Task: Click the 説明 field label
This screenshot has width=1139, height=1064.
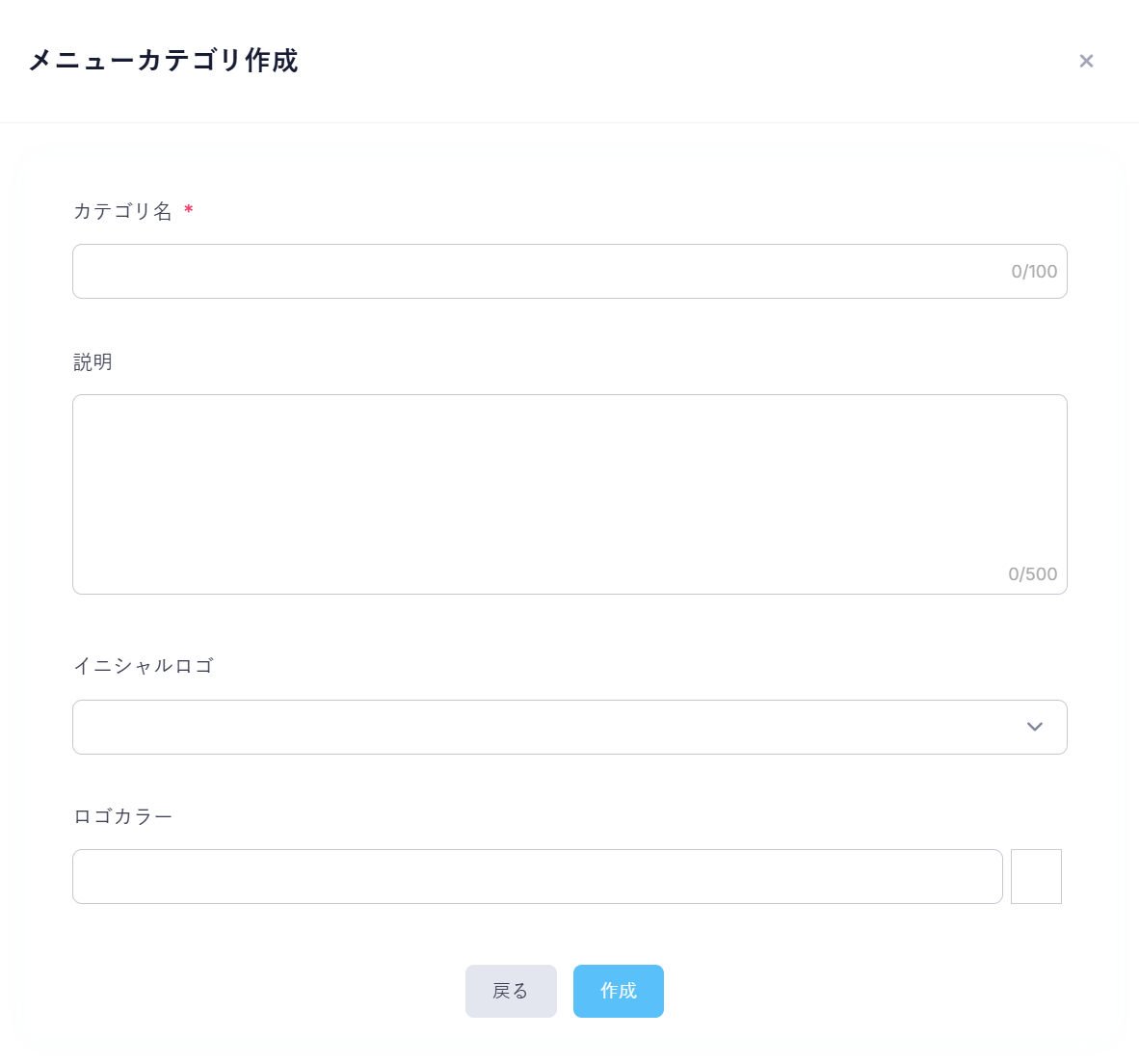Action: coord(93,361)
